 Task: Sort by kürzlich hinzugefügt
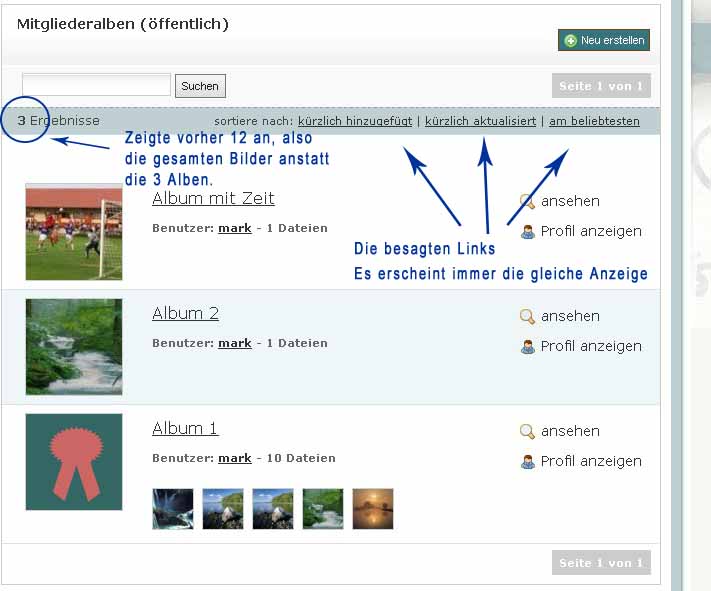point(354,121)
